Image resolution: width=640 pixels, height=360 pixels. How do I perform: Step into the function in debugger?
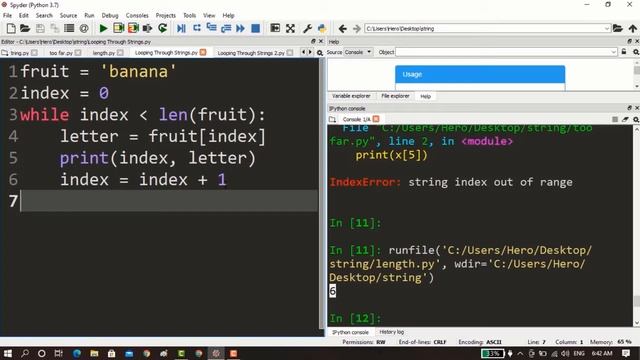click(211, 28)
